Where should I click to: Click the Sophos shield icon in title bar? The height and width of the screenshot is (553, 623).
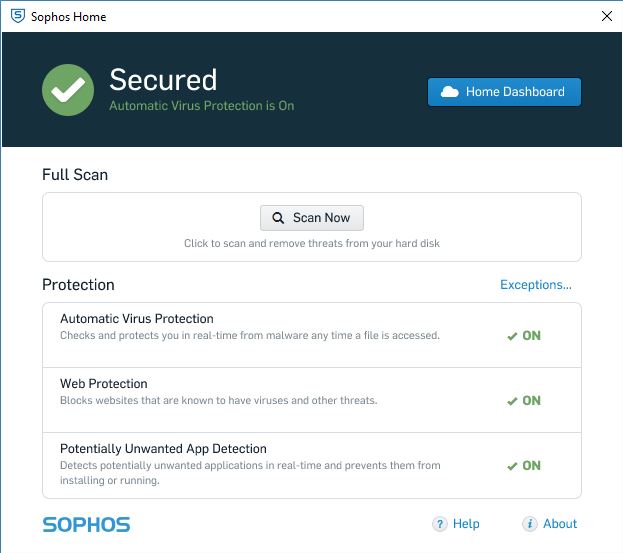[x=18, y=16]
